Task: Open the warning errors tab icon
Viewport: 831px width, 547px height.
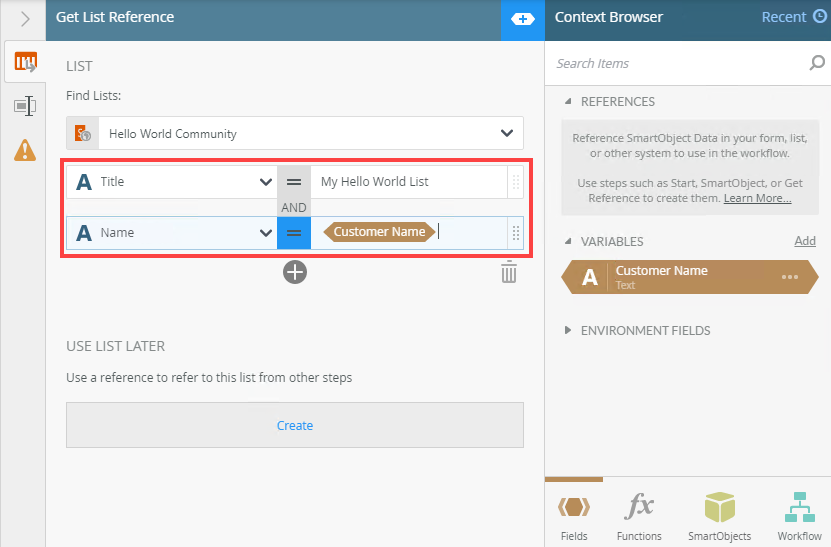Action: point(25,150)
